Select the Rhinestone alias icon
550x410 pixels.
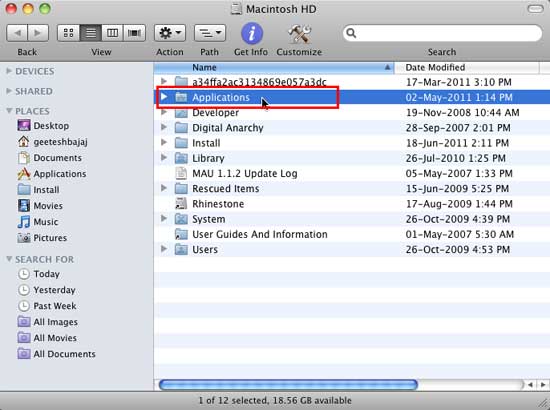click(x=181, y=204)
